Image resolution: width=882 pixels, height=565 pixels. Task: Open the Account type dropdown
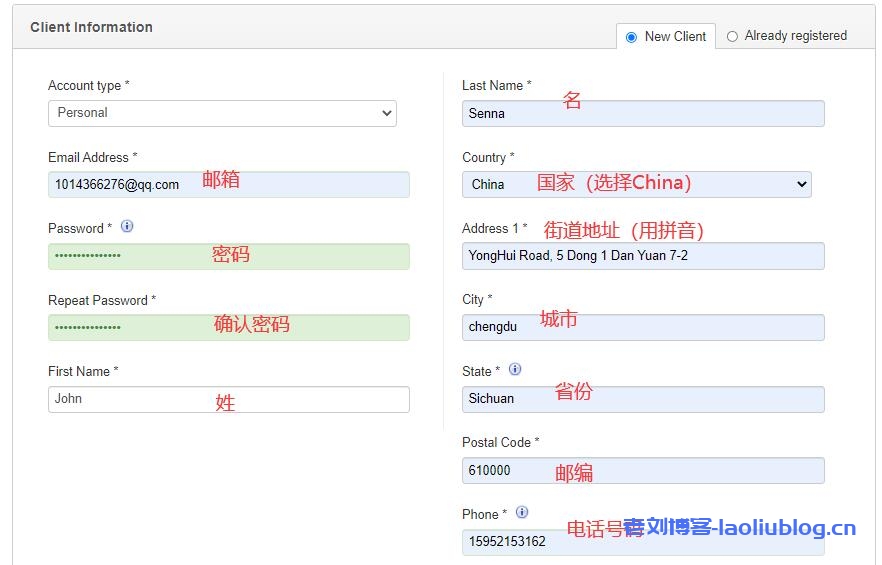[x=222, y=113]
